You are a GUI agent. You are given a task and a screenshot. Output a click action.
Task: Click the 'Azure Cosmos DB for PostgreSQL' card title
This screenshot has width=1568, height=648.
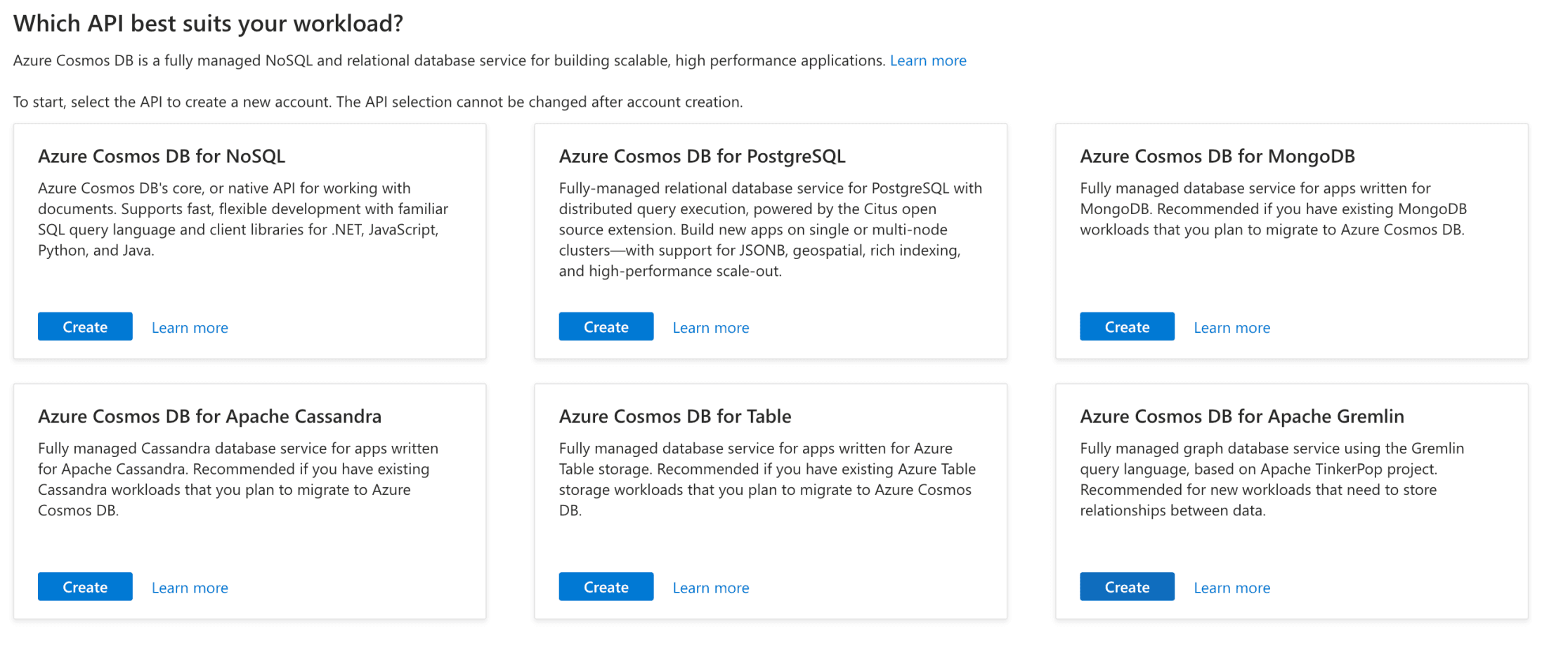(703, 156)
